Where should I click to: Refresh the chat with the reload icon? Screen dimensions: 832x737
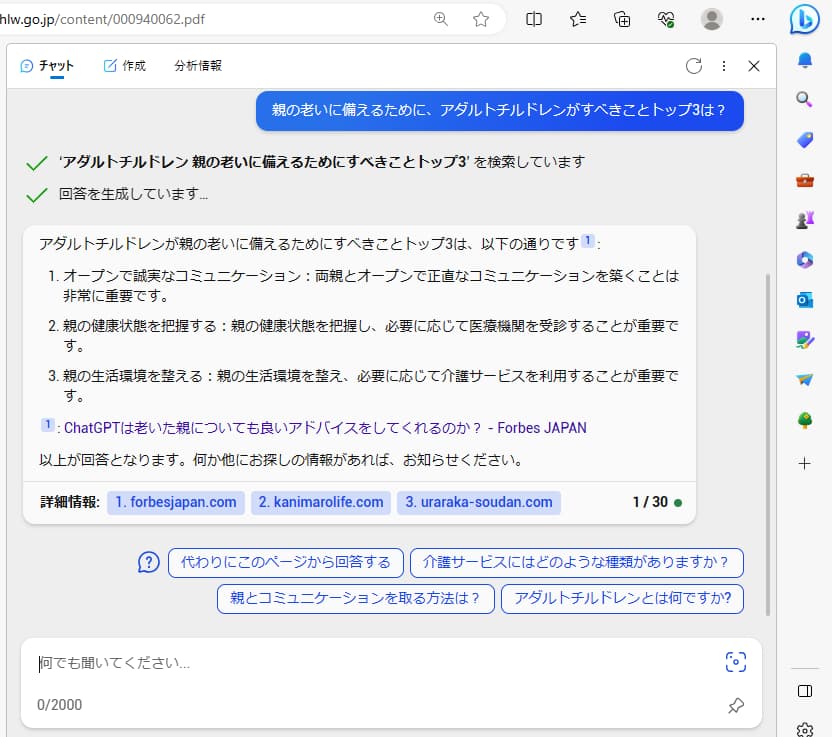click(x=695, y=65)
